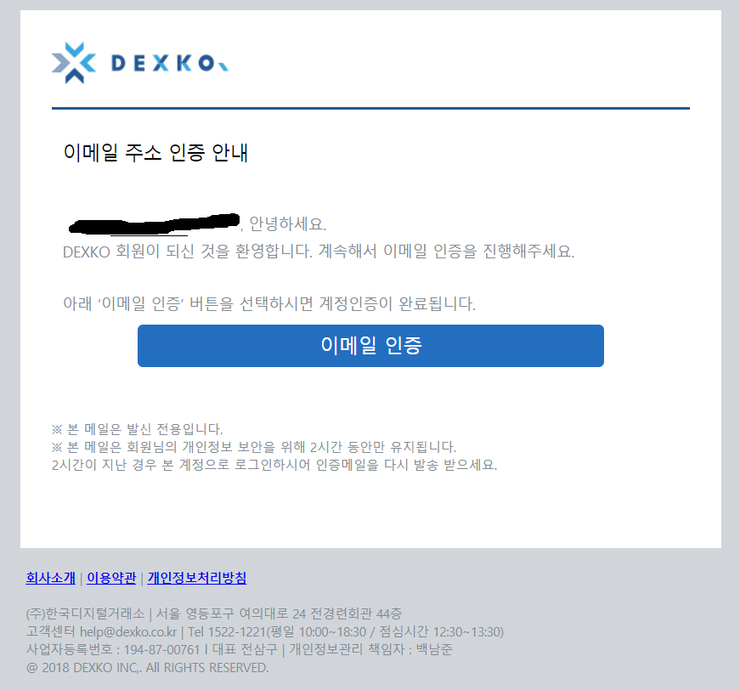Open the 이용약관 link
The image size is (740, 690).
tap(111, 578)
